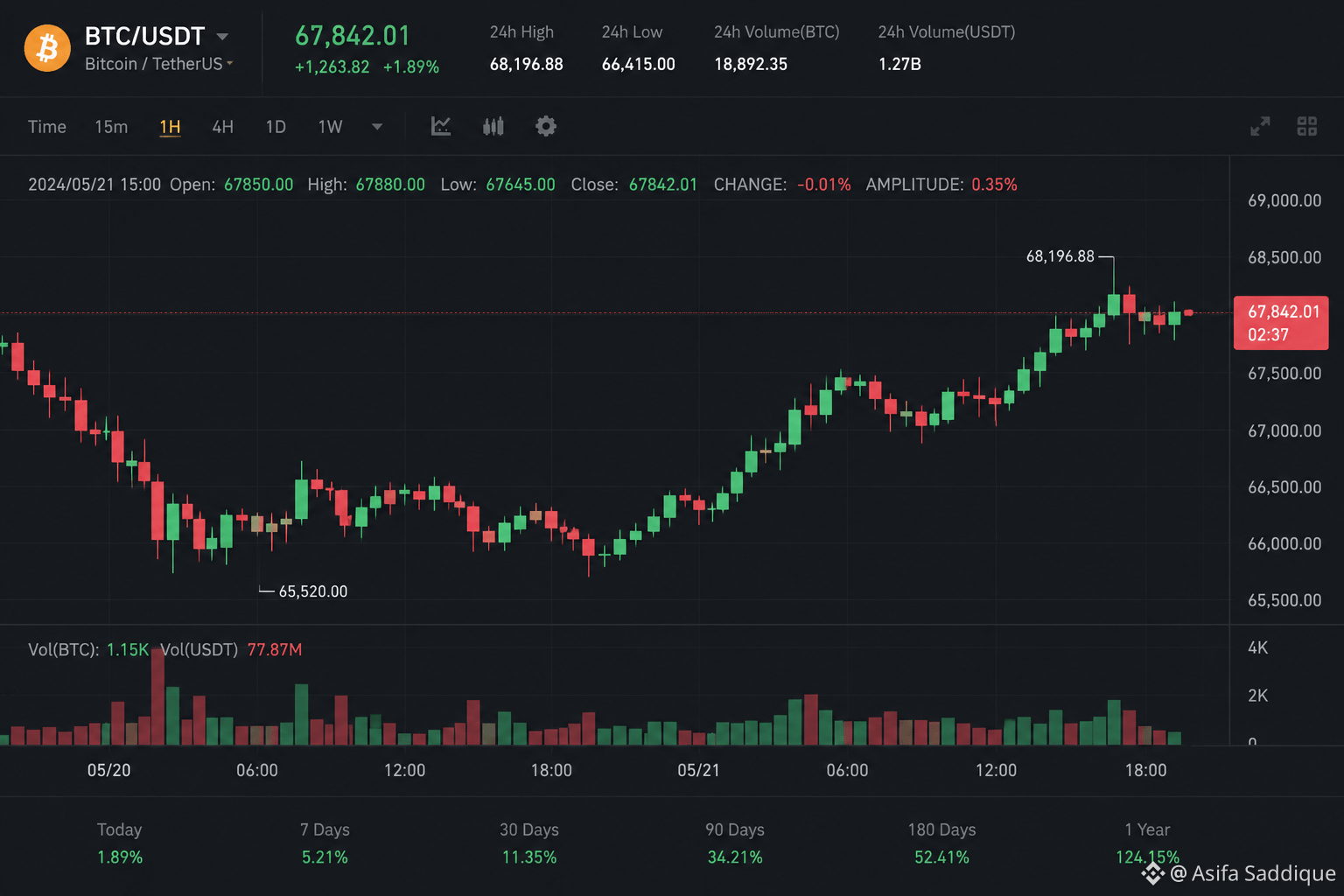Click the current price tag 67,842.01
Image resolution: width=1344 pixels, height=896 pixels.
pyautogui.click(x=1281, y=323)
